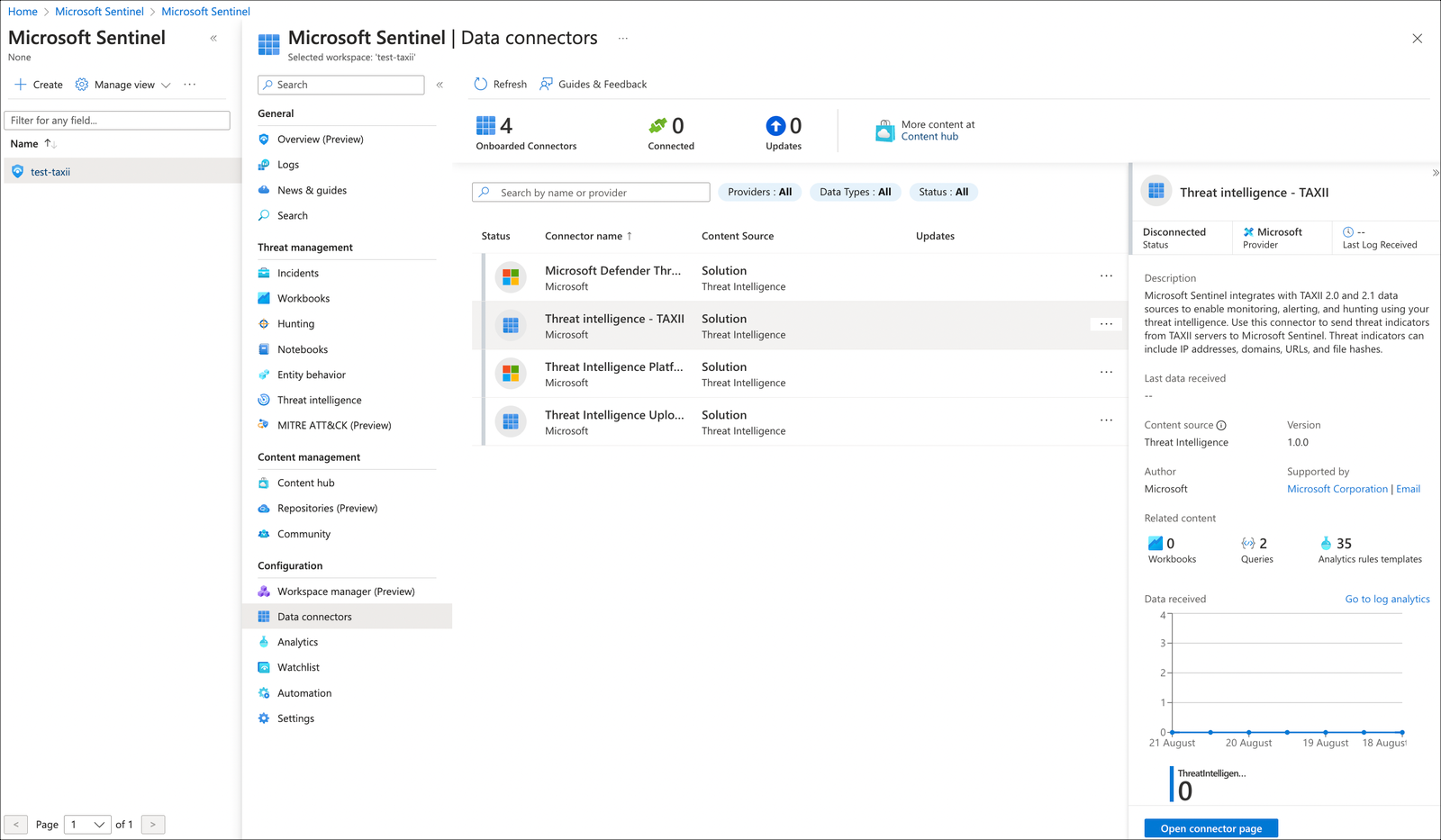The image size is (1441, 840).
Task: Open ellipsis menu for Threat Intelligence Upload row
Action: pos(1106,420)
